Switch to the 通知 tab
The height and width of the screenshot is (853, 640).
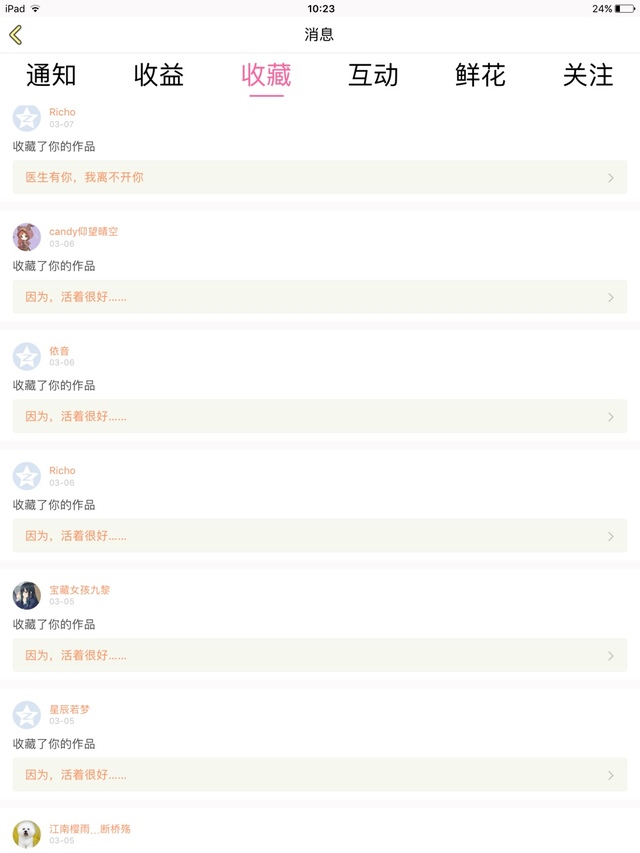pyautogui.click(x=51, y=75)
